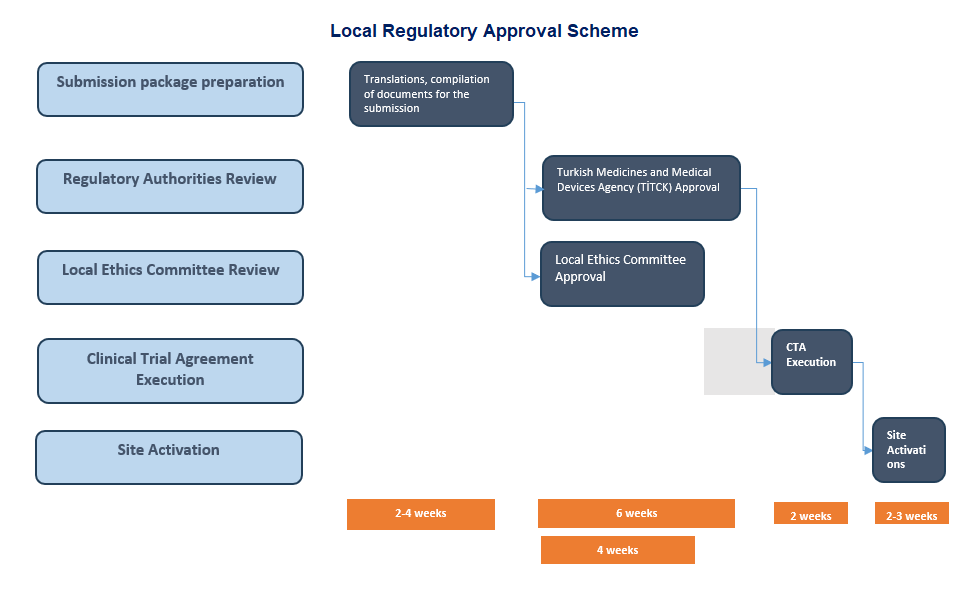
Task: Click the orange "2-3 weeks" bar
Action: (x=911, y=514)
